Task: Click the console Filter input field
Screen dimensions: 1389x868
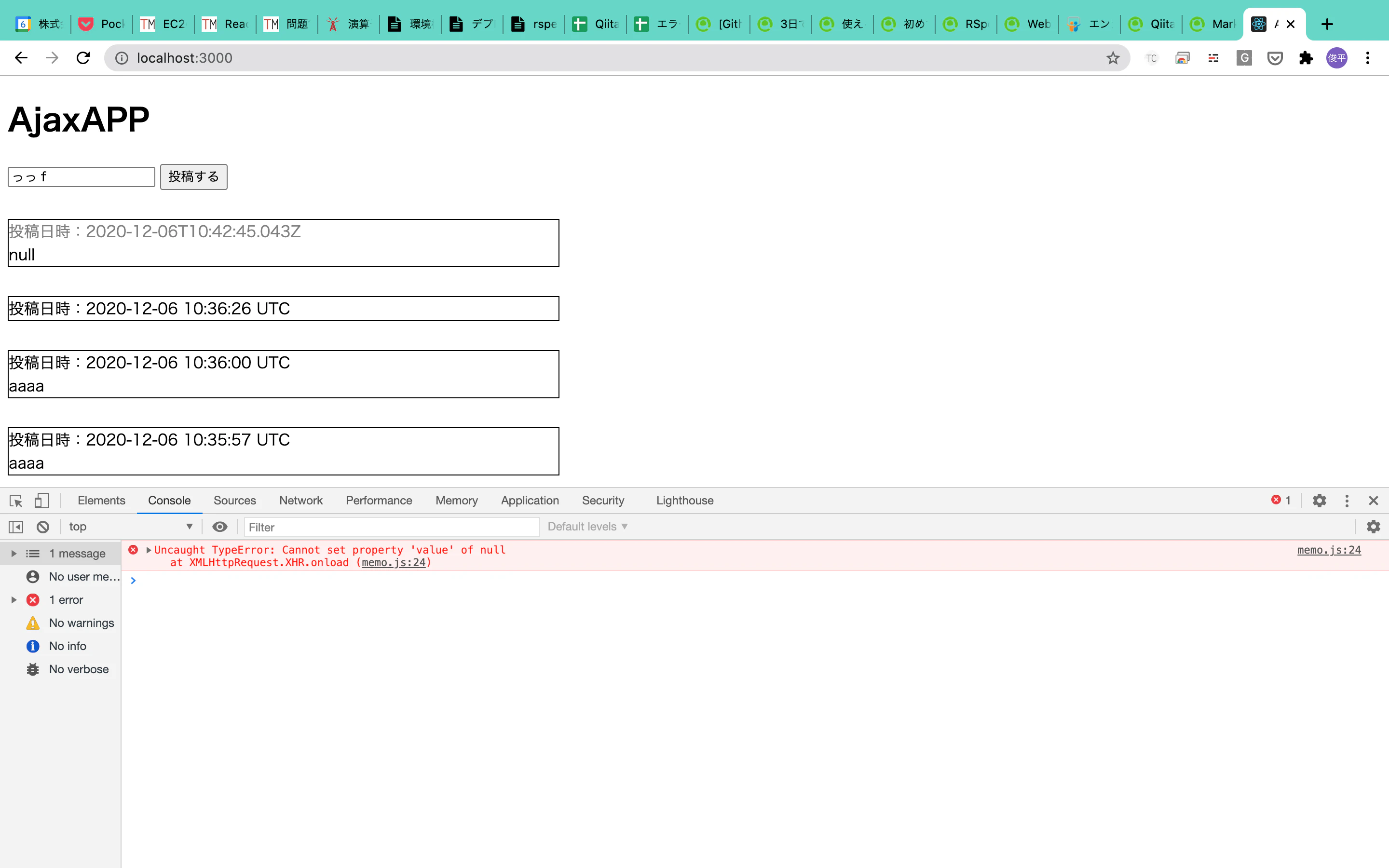Action: click(392, 527)
